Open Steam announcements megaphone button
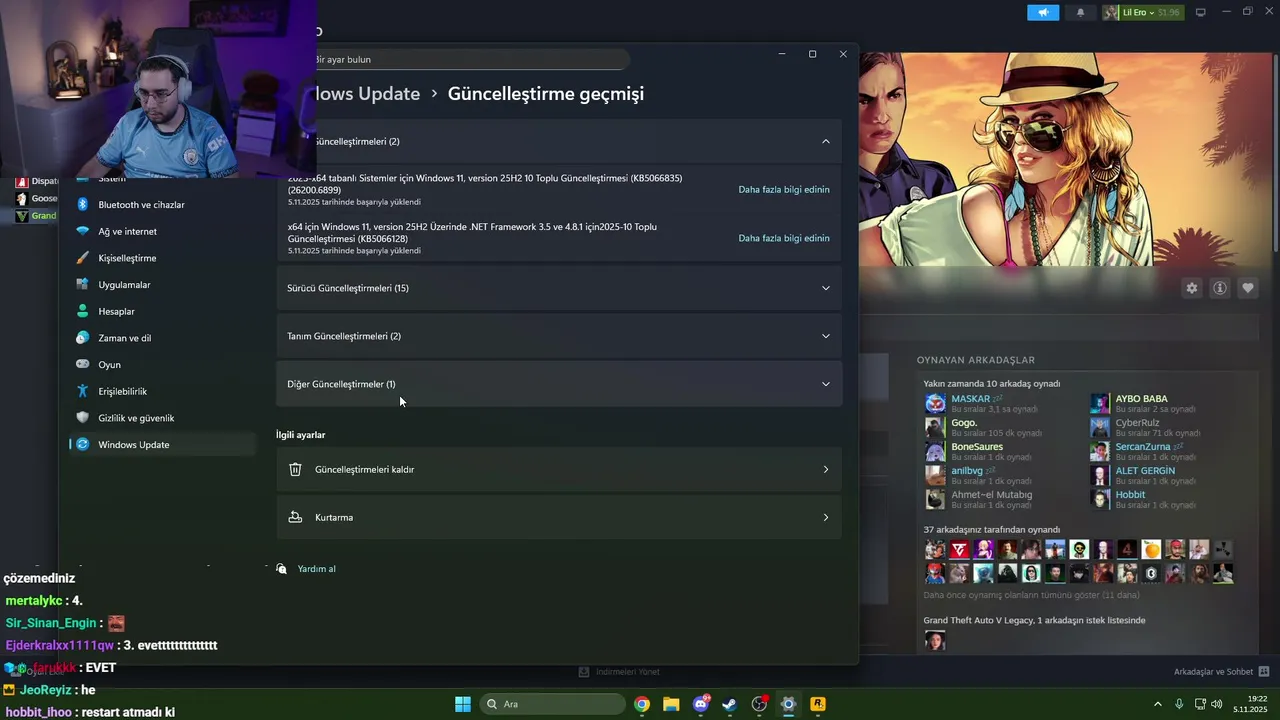The width and height of the screenshot is (1280, 720). (1042, 12)
